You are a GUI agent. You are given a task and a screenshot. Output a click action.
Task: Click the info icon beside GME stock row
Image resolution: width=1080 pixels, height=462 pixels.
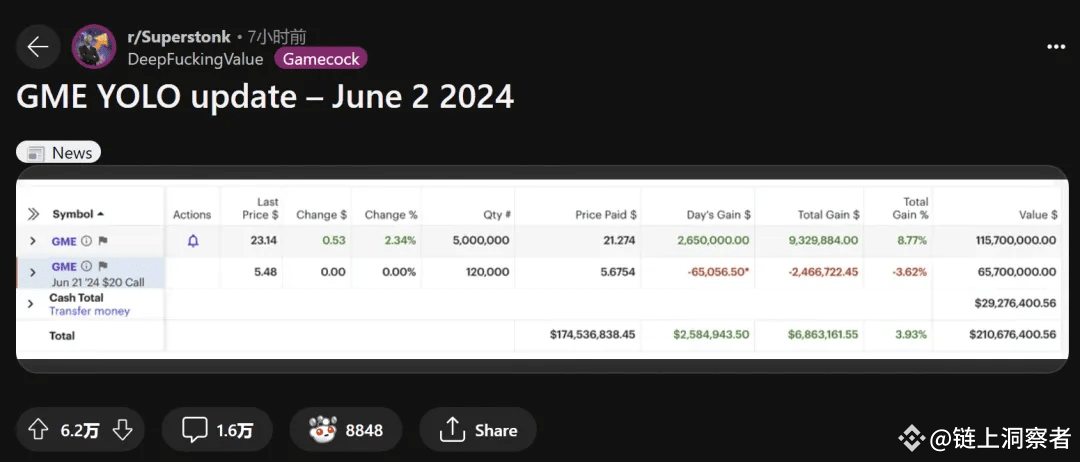coord(87,242)
